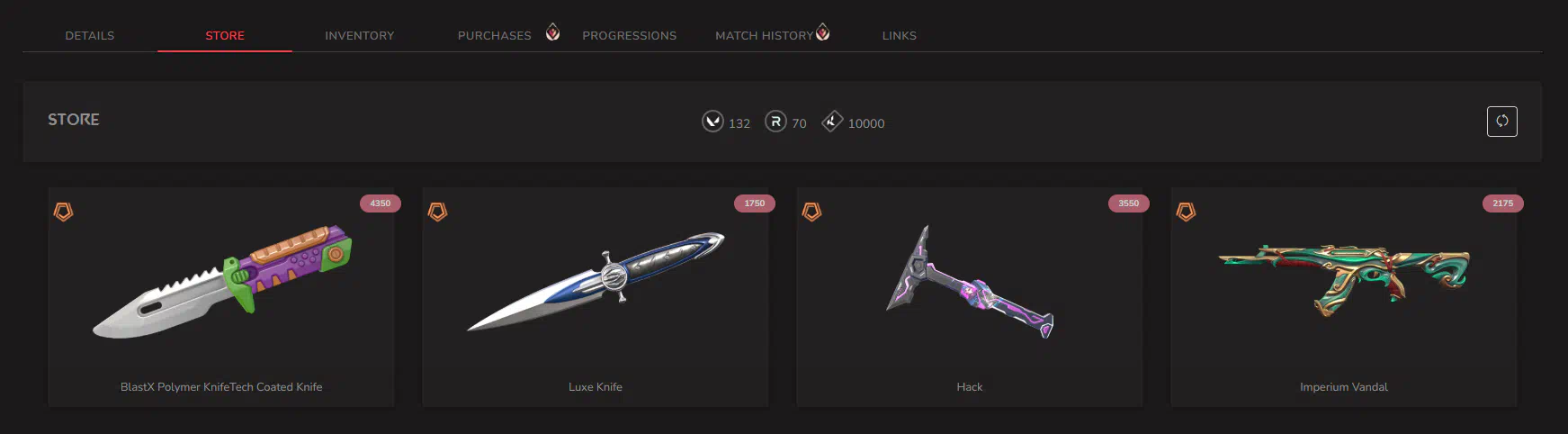Click the Kingdom Credits currency icon

point(832,121)
